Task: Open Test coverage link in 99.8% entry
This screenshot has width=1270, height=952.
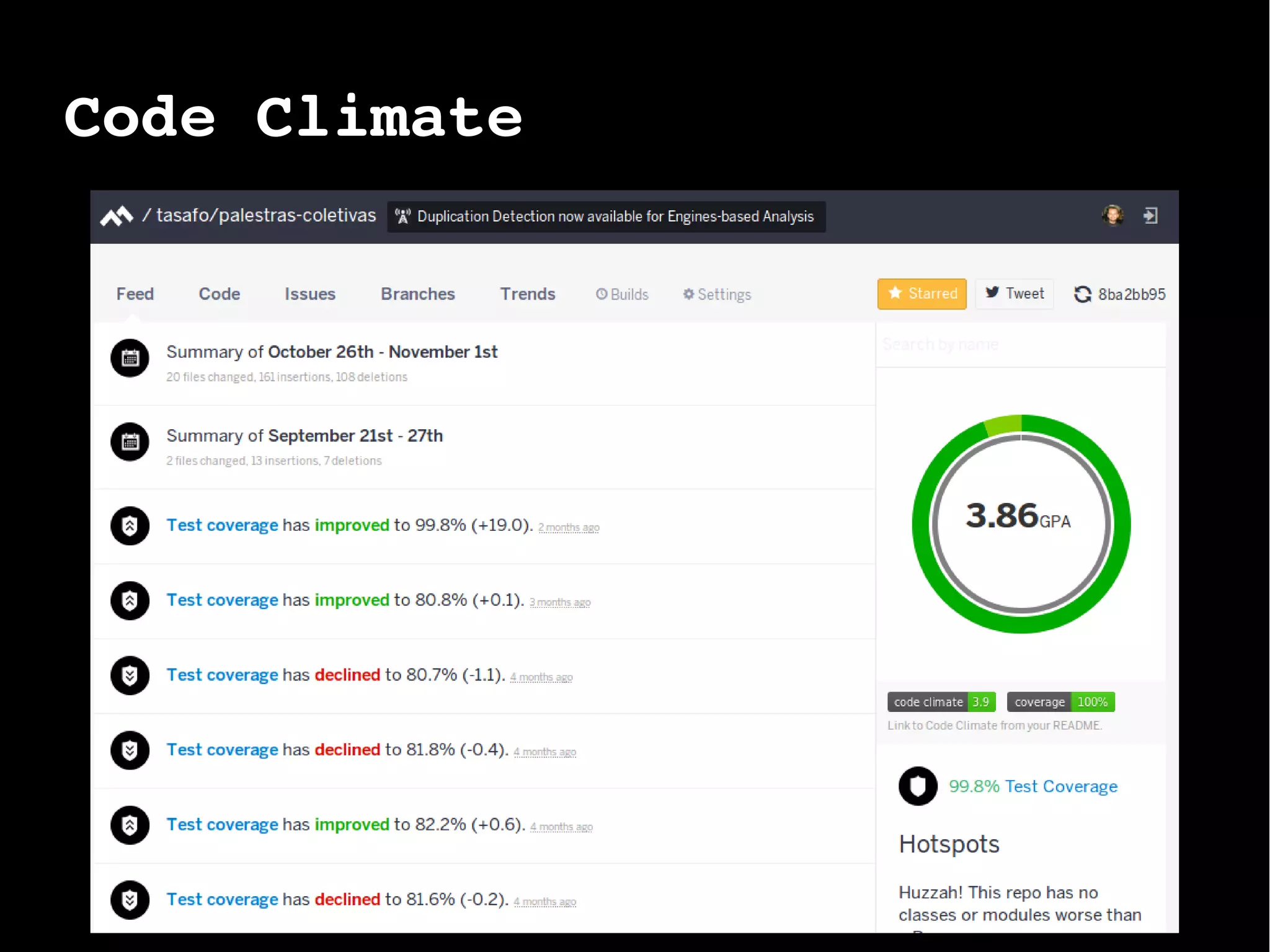Action: 222,525
